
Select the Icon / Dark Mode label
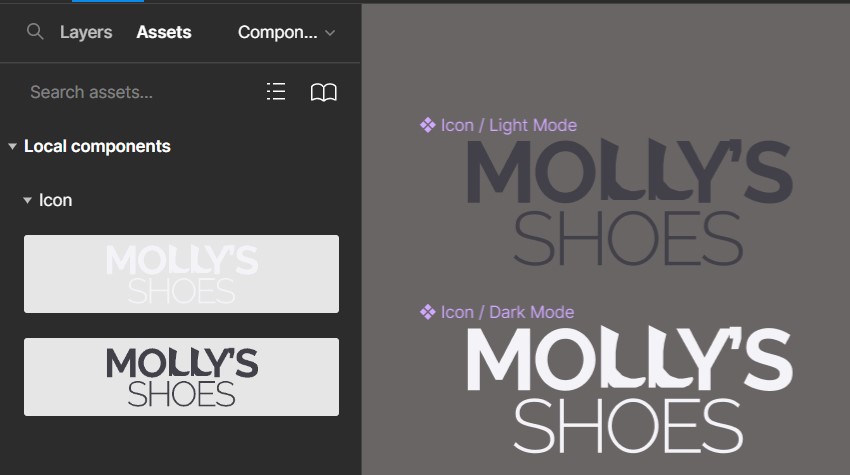(x=507, y=312)
